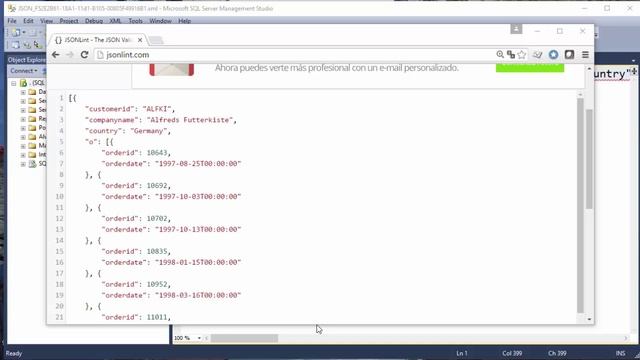Click the page icon beside jsonlint.com
Screen dimensions: 640x360
point(100,55)
